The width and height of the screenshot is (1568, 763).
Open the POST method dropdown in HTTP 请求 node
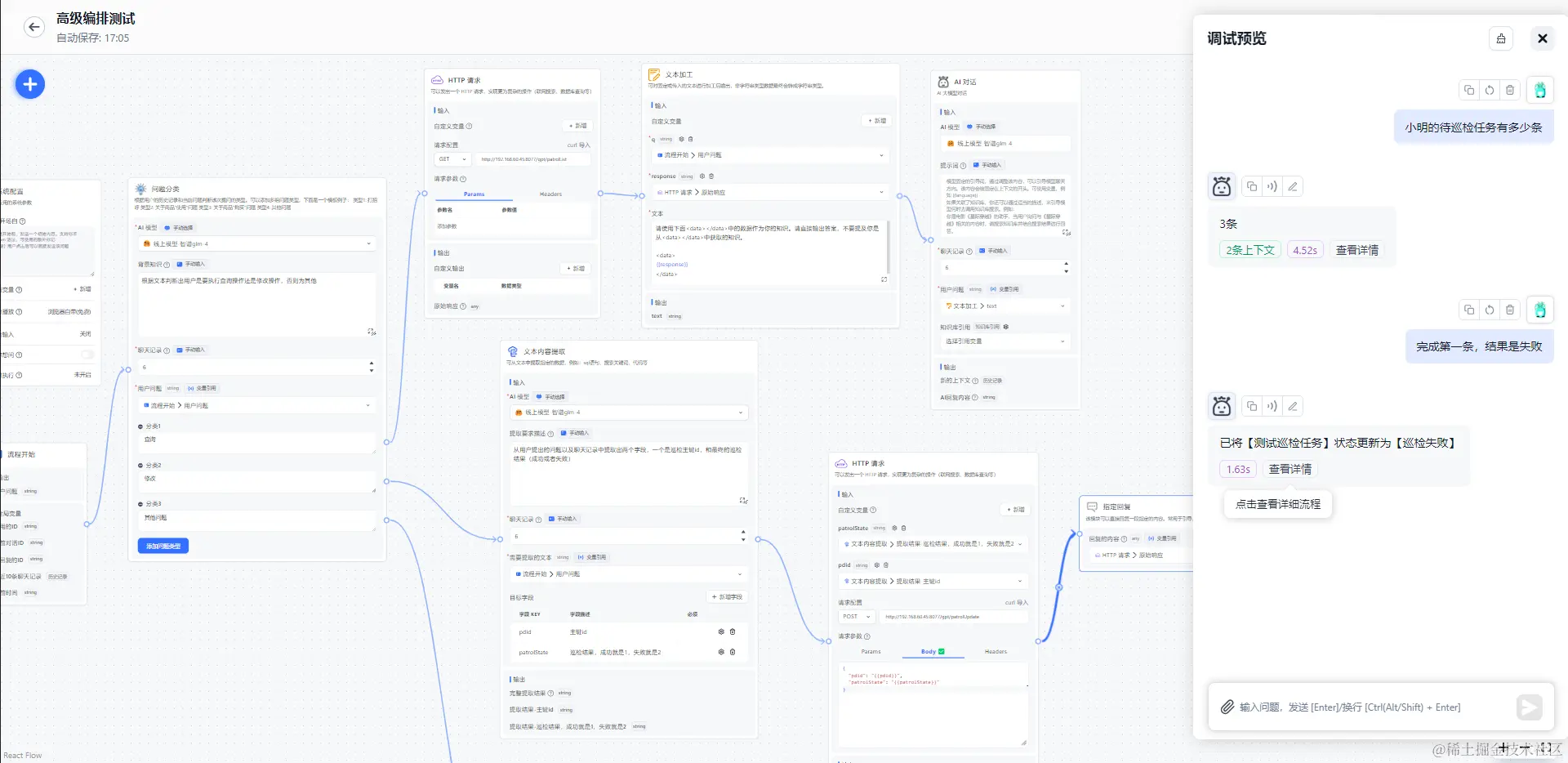coord(857,617)
